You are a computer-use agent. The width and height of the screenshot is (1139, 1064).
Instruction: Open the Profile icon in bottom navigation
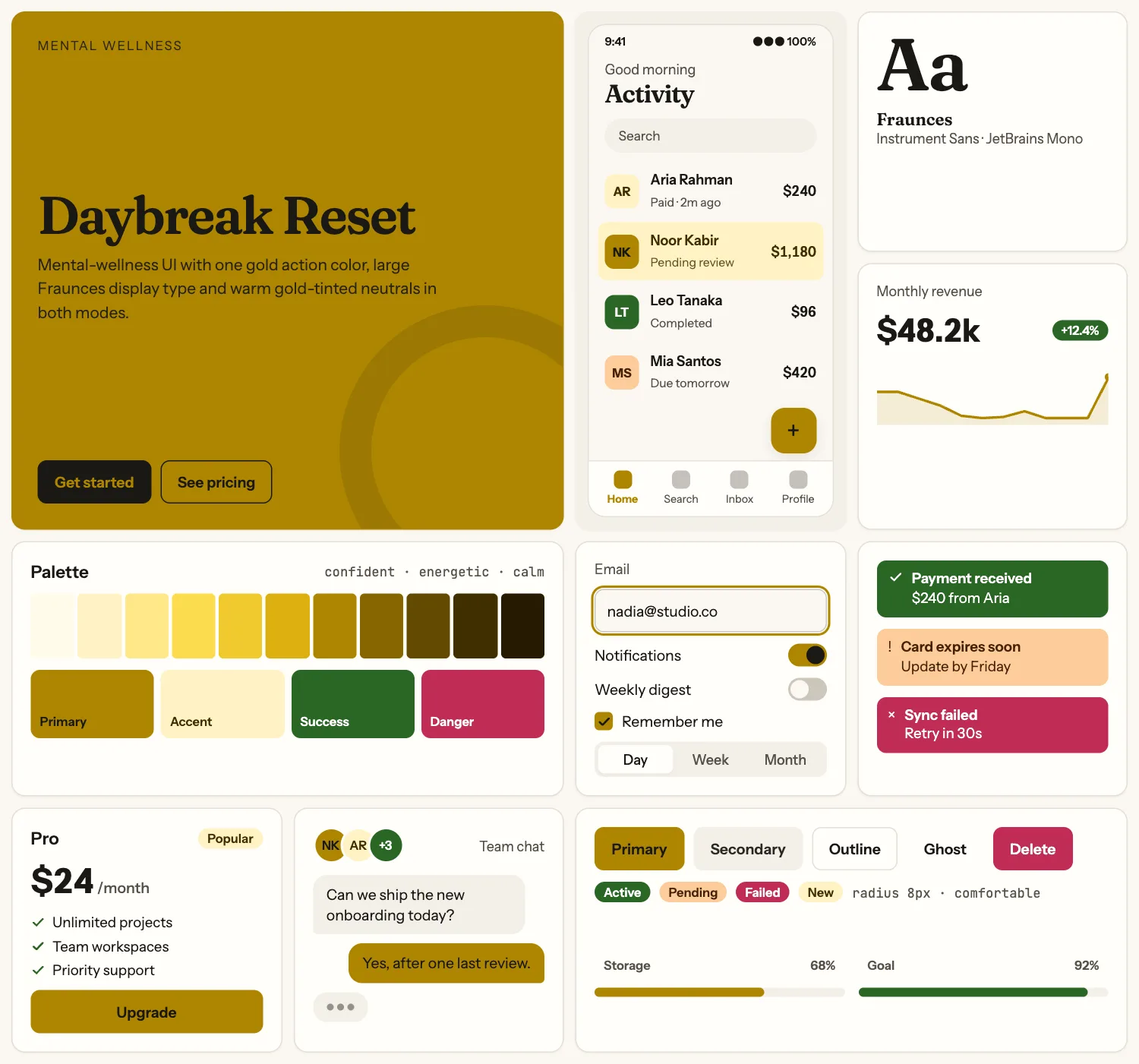coord(798,479)
